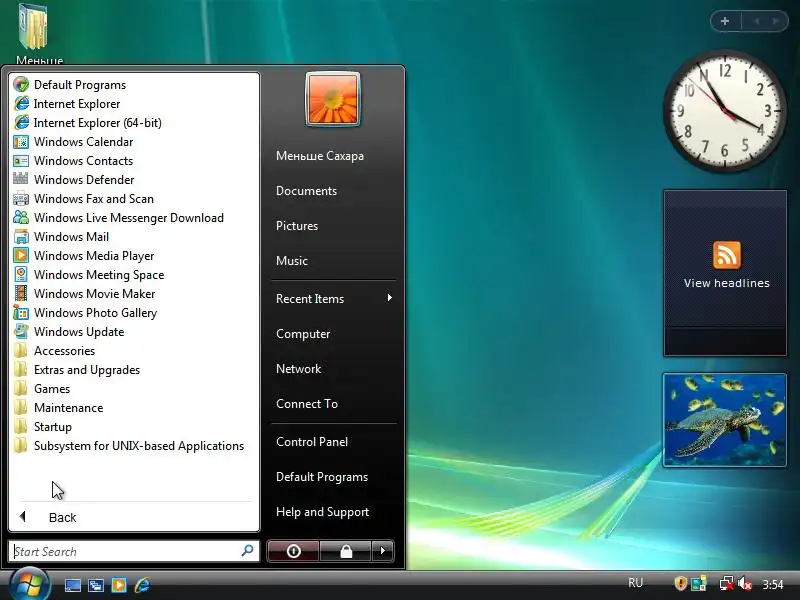Open the Меньше Сахара user folder link

[x=320, y=156]
